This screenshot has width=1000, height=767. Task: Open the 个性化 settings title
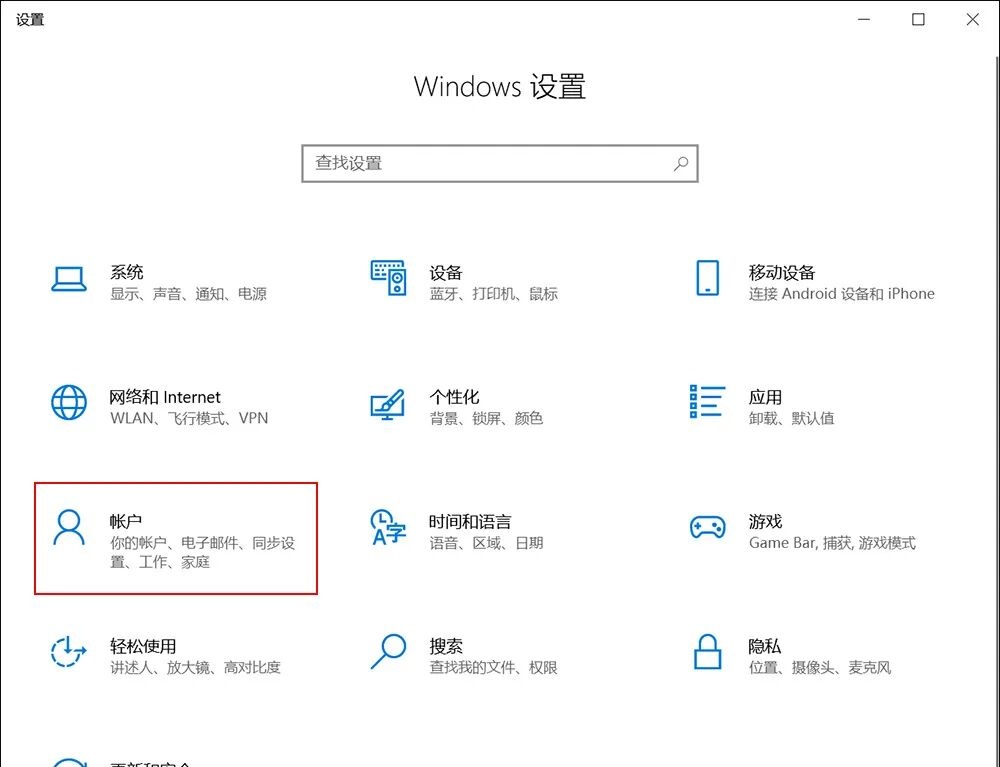(x=454, y=397)
